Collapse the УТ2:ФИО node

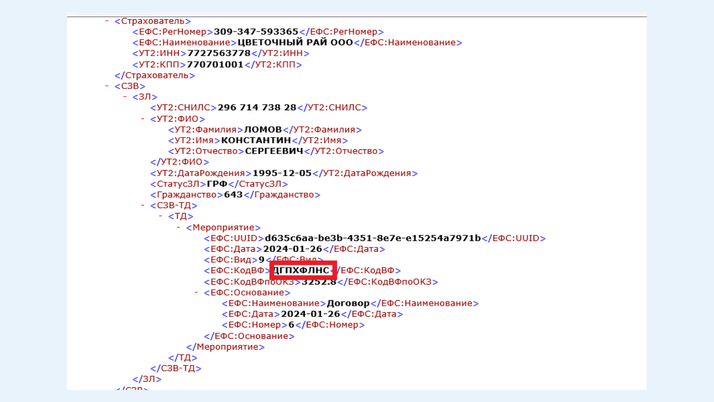point(143,118)
